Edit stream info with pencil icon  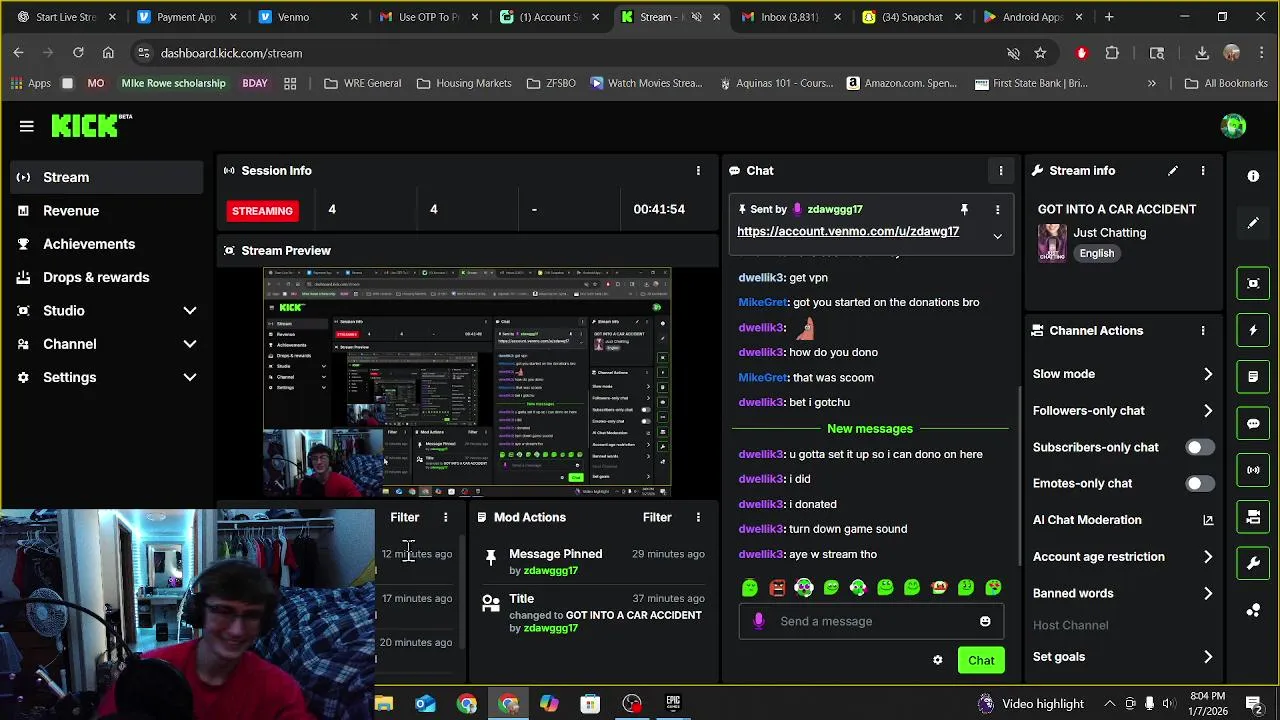pos(1173,171)
